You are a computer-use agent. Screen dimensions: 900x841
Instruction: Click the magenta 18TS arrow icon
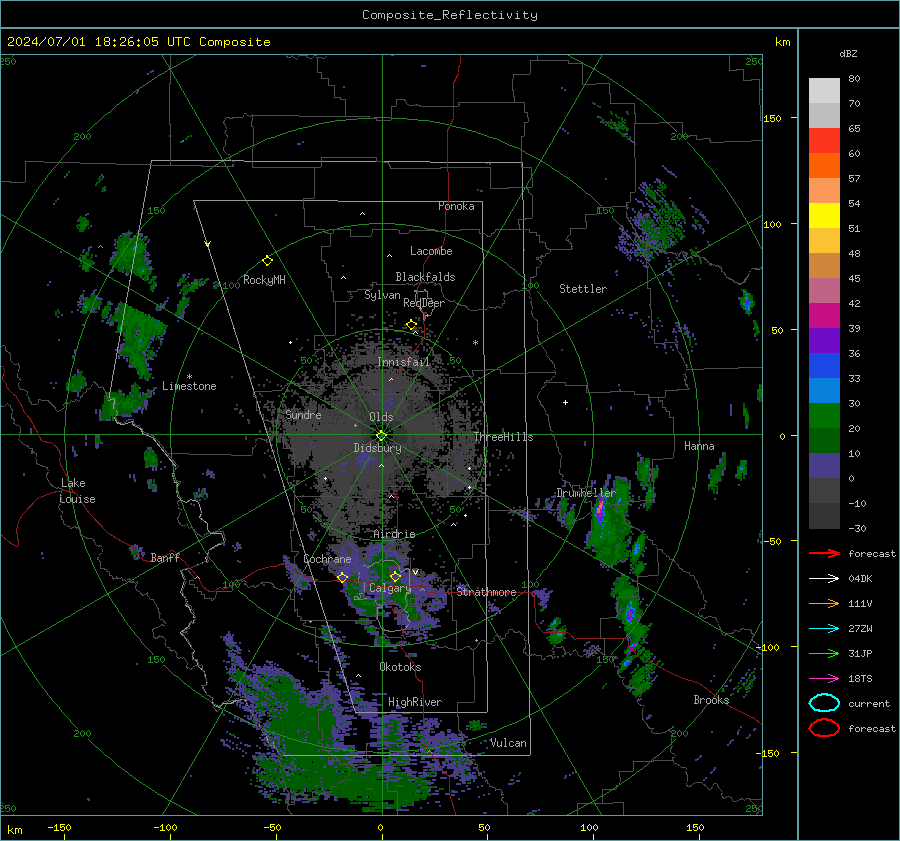click(824, 679)
